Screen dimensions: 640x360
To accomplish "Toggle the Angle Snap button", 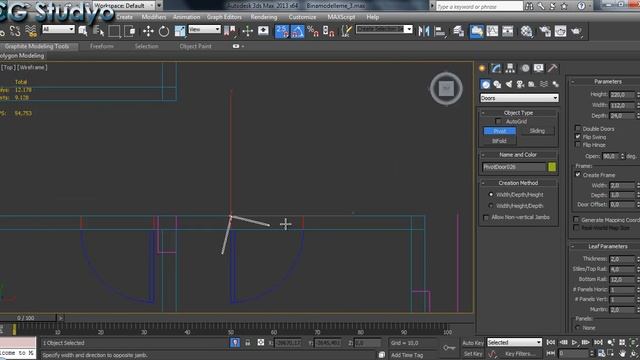I will tap(298, 31).
